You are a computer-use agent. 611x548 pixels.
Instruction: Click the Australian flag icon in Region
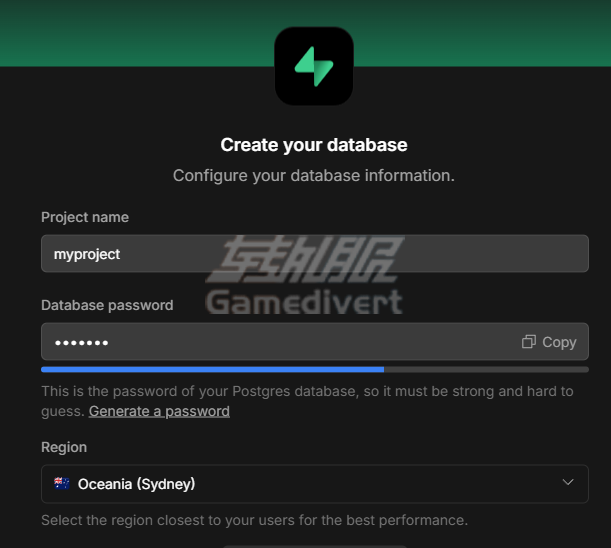click(62, 484)
